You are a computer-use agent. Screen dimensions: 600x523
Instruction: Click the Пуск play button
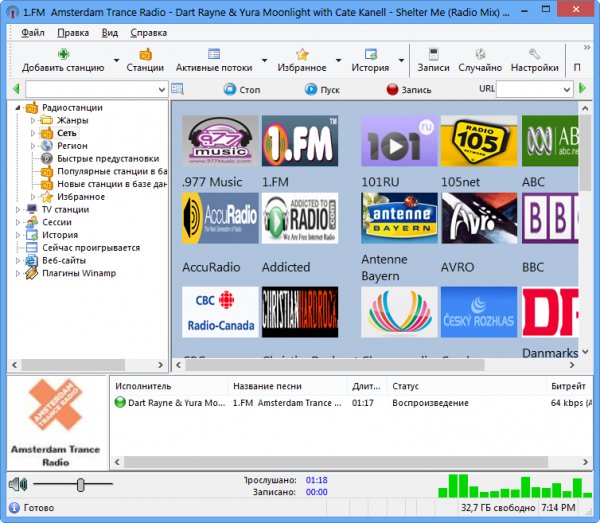322,90
